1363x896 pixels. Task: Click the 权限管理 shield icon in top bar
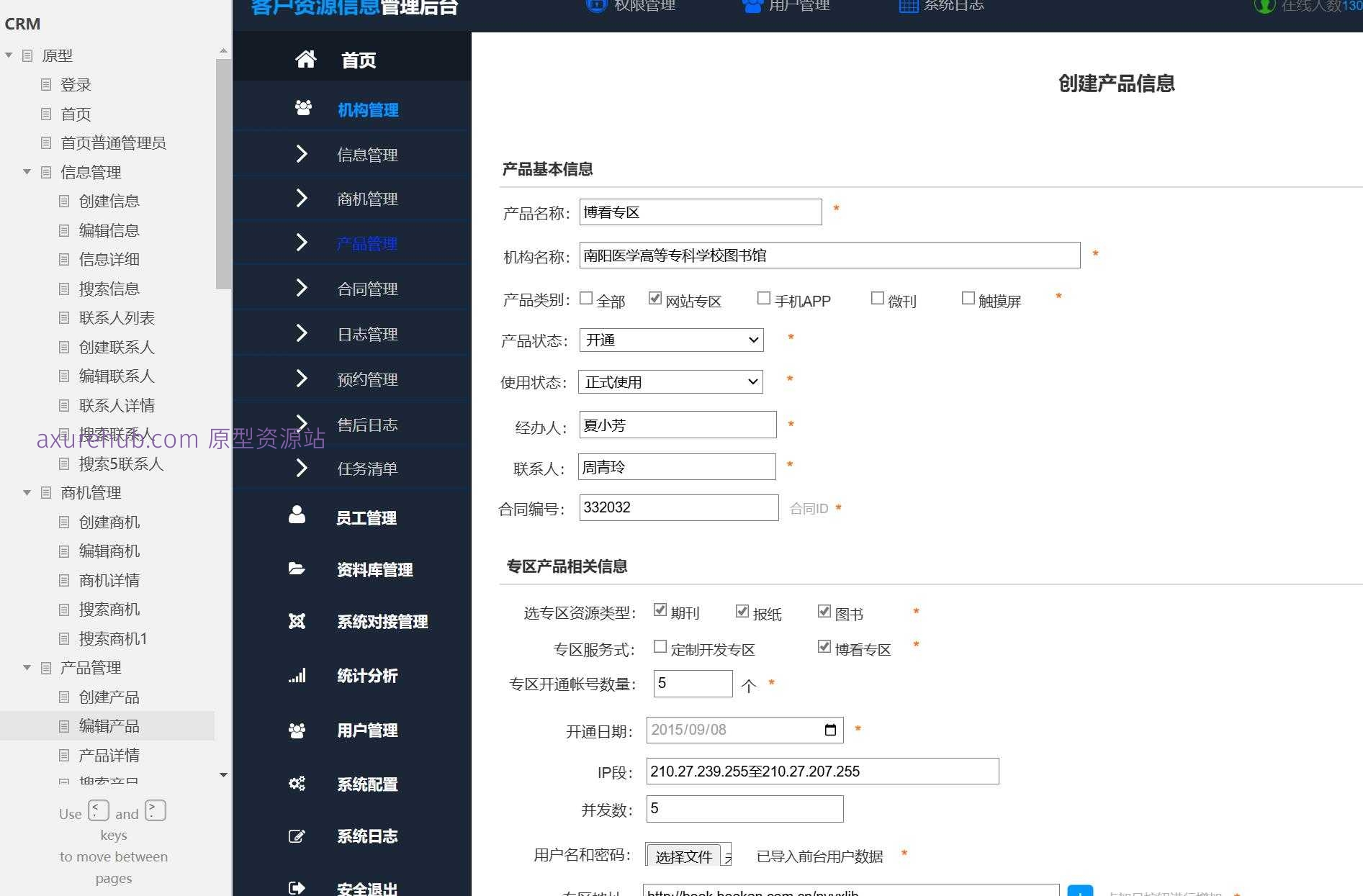point(596,6)
